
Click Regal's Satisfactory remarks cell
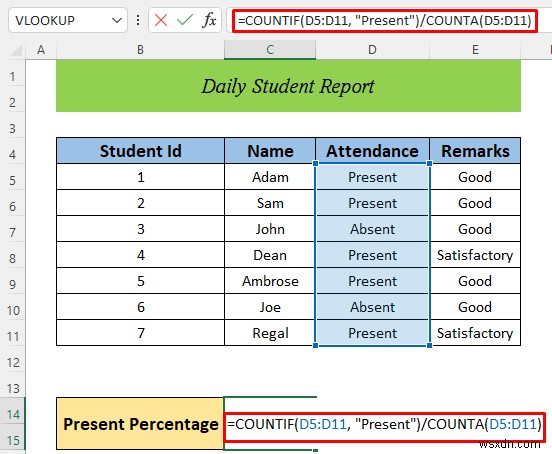(x=475, y=333)
